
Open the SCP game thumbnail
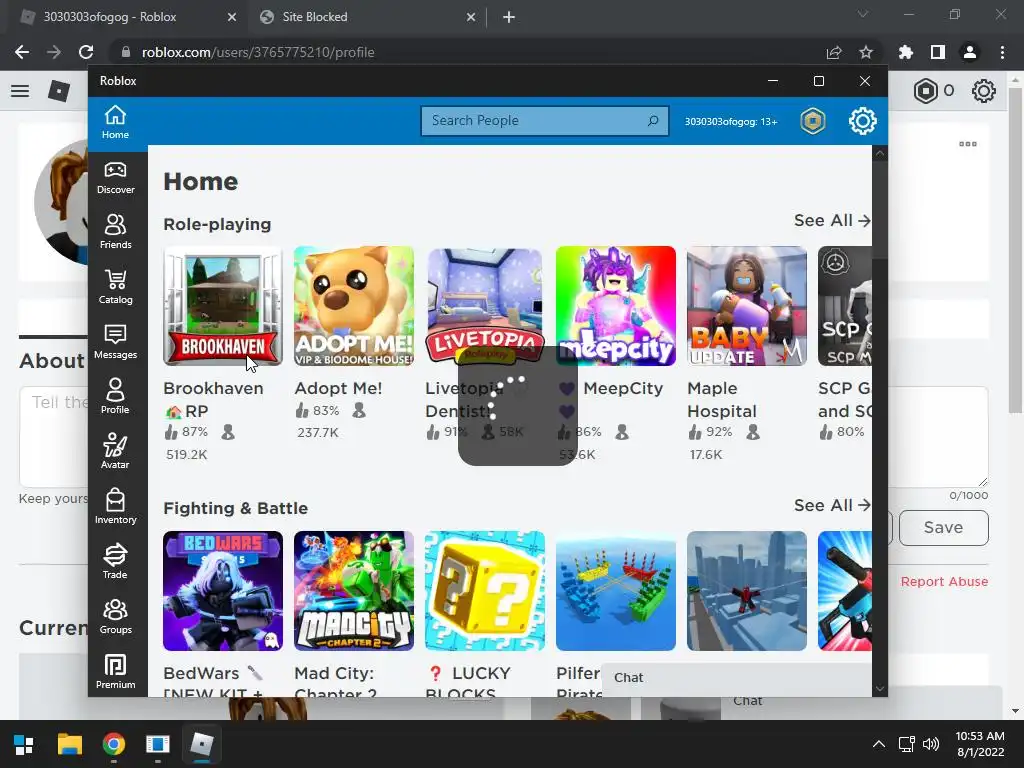click(844, 306)
